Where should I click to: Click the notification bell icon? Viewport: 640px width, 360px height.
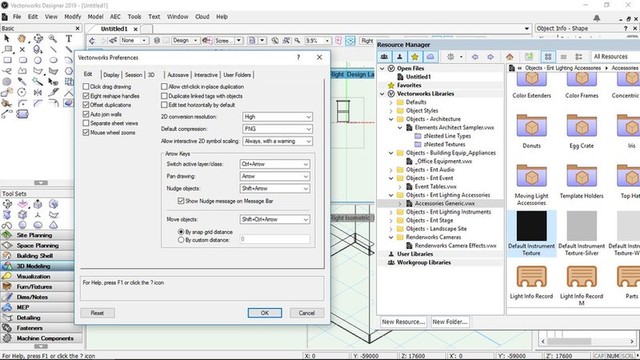[597, 18]
